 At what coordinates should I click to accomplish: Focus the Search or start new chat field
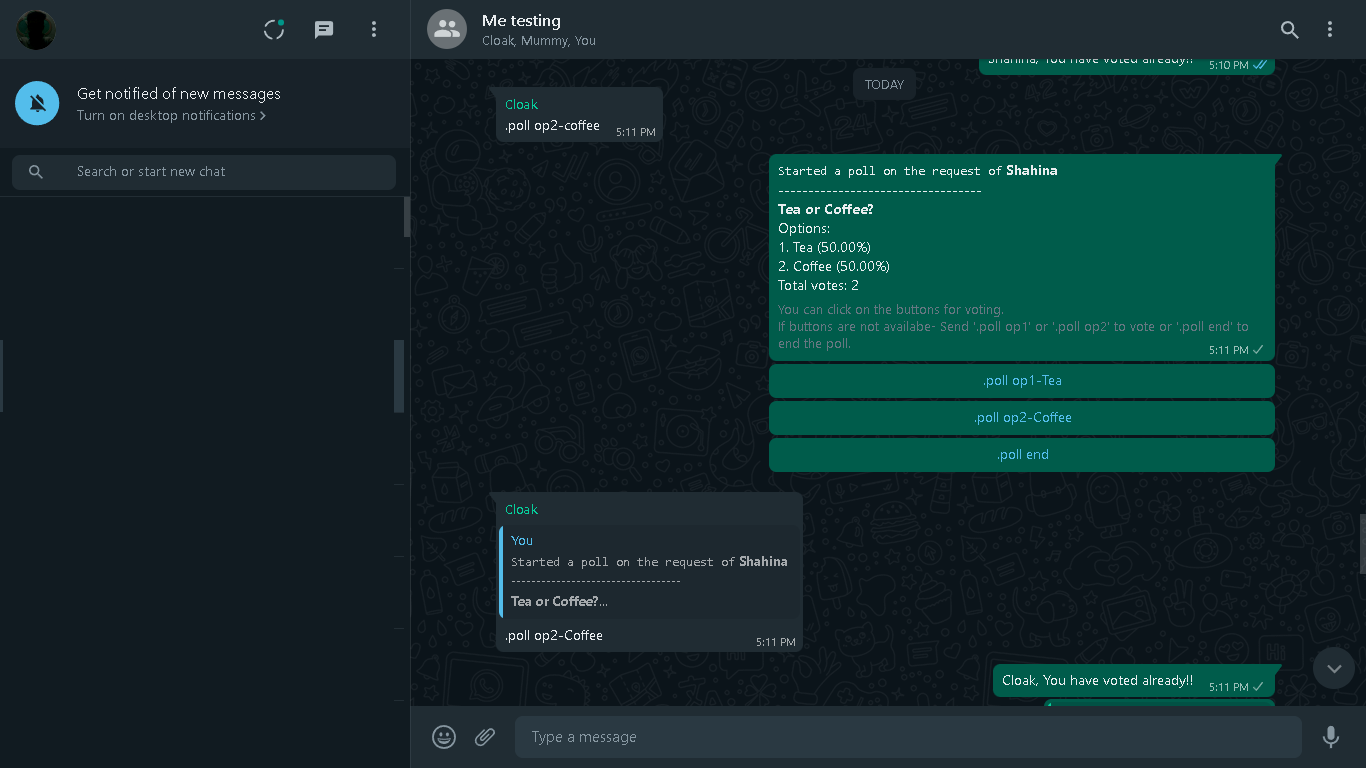204,172
